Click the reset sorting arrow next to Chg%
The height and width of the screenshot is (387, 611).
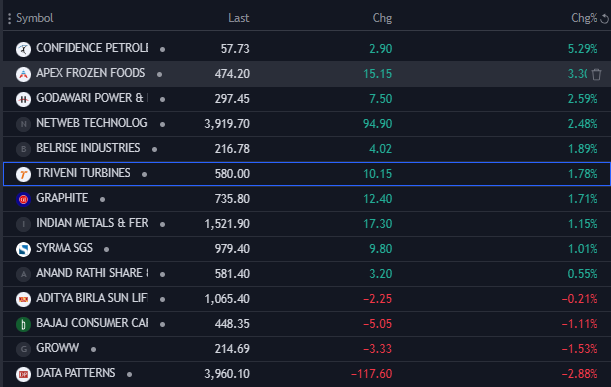click(604, 18)
